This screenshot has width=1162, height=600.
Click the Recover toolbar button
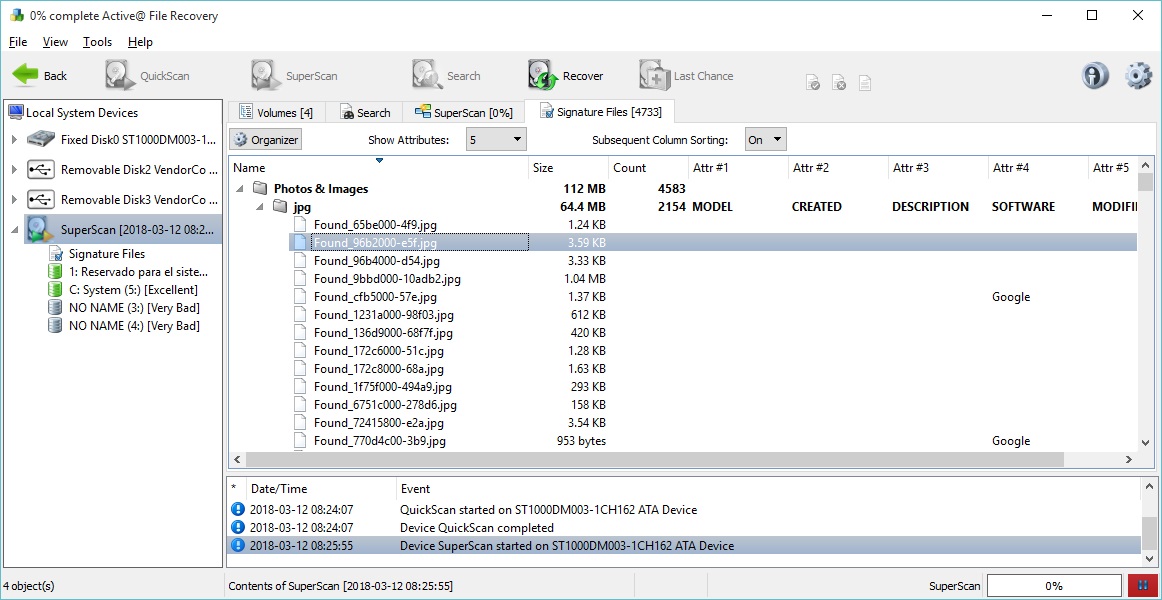566,76
